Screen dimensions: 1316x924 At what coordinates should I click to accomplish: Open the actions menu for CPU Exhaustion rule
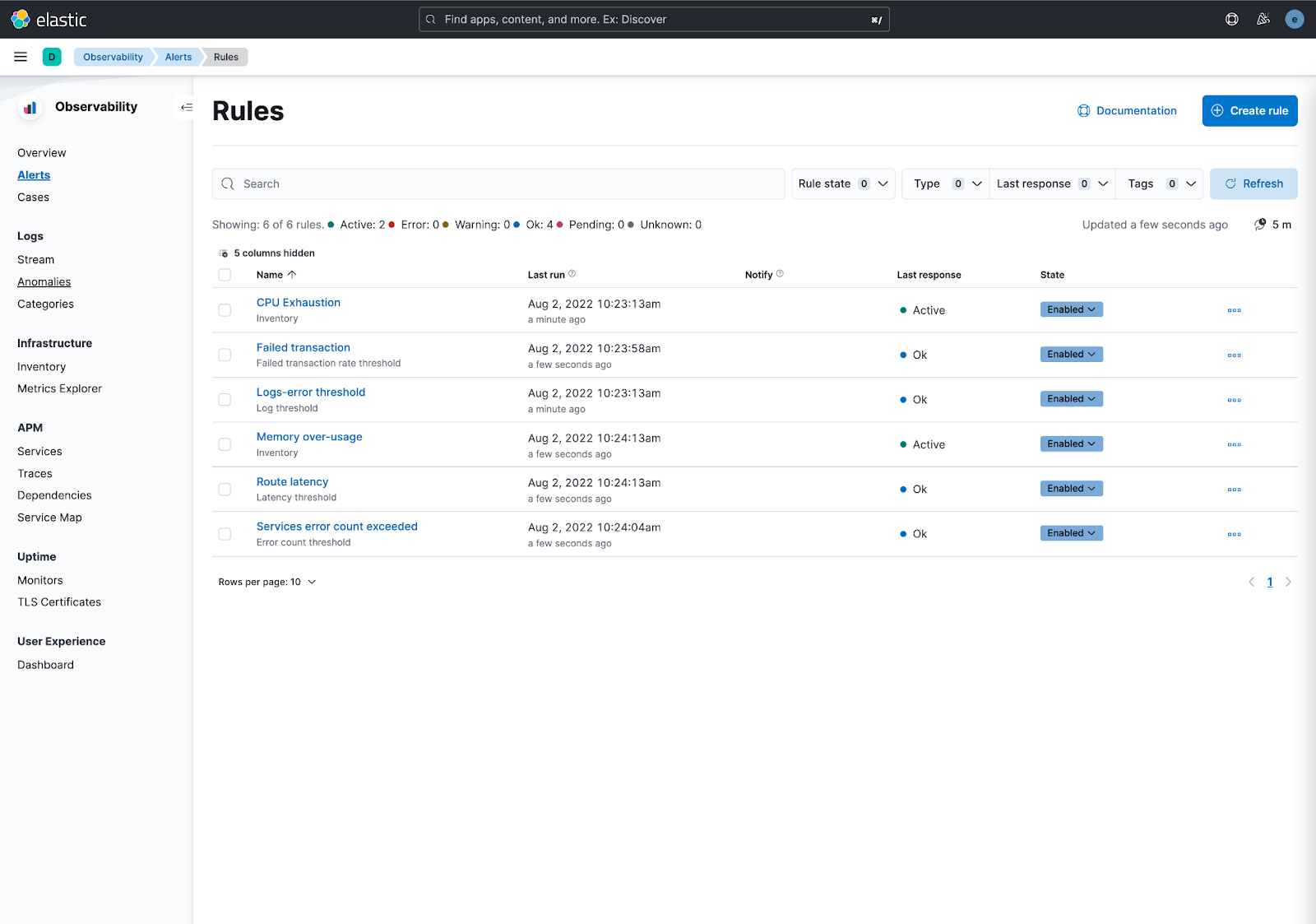1234,310
